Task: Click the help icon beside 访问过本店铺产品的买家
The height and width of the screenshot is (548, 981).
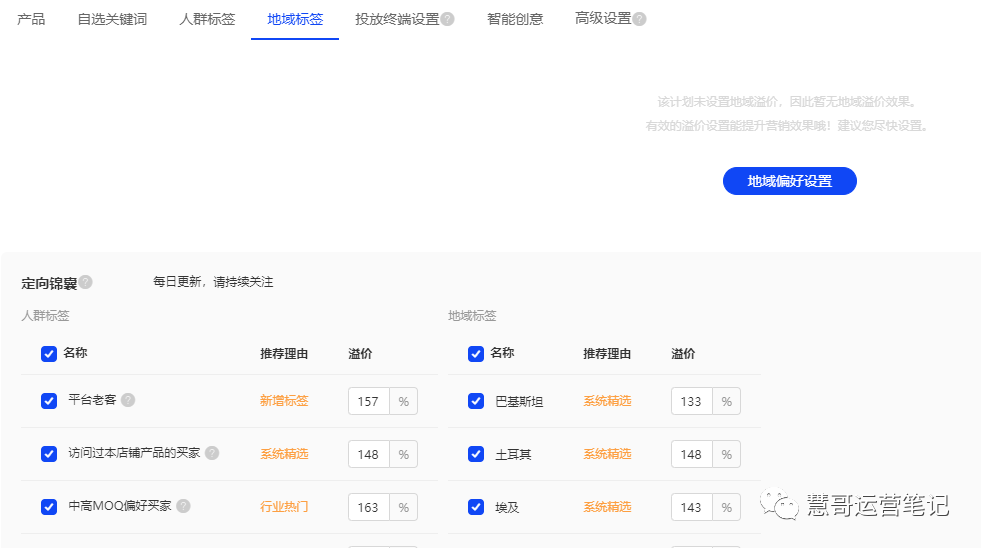Action: [212, 453]
